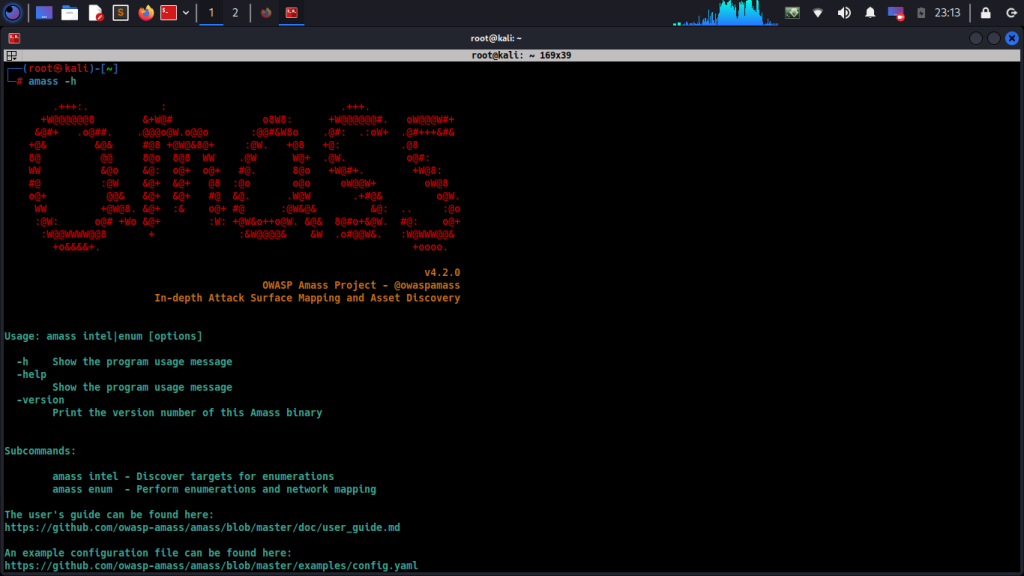The height and width of the screenshot is (576, 1024).
Task: Show notifications via the bell icon
Action: click(x=870, y=12)
